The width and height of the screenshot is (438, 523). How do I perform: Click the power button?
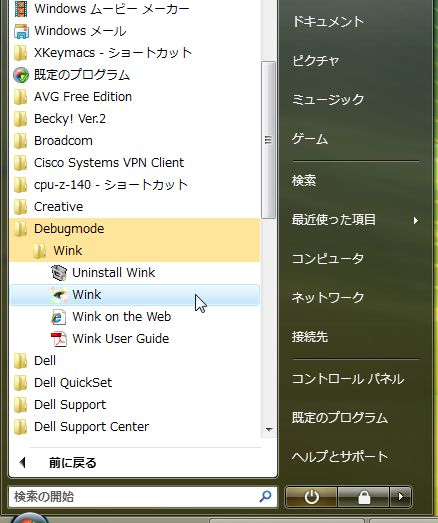(312, 497)
